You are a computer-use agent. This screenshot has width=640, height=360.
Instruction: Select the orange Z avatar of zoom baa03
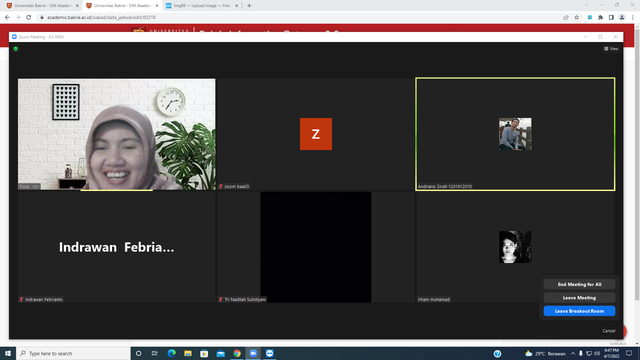coord(316,134)
